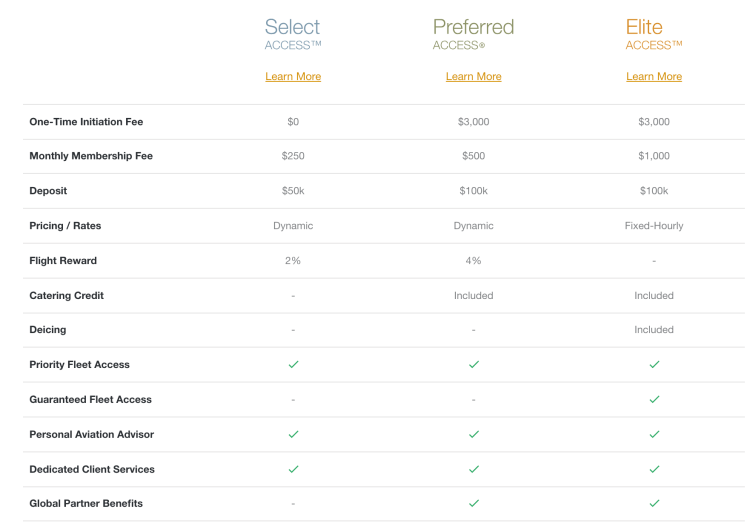Click Learn More under Preferred Access
750x529 pixels.
pyautogui.click(x=473, y=77)
